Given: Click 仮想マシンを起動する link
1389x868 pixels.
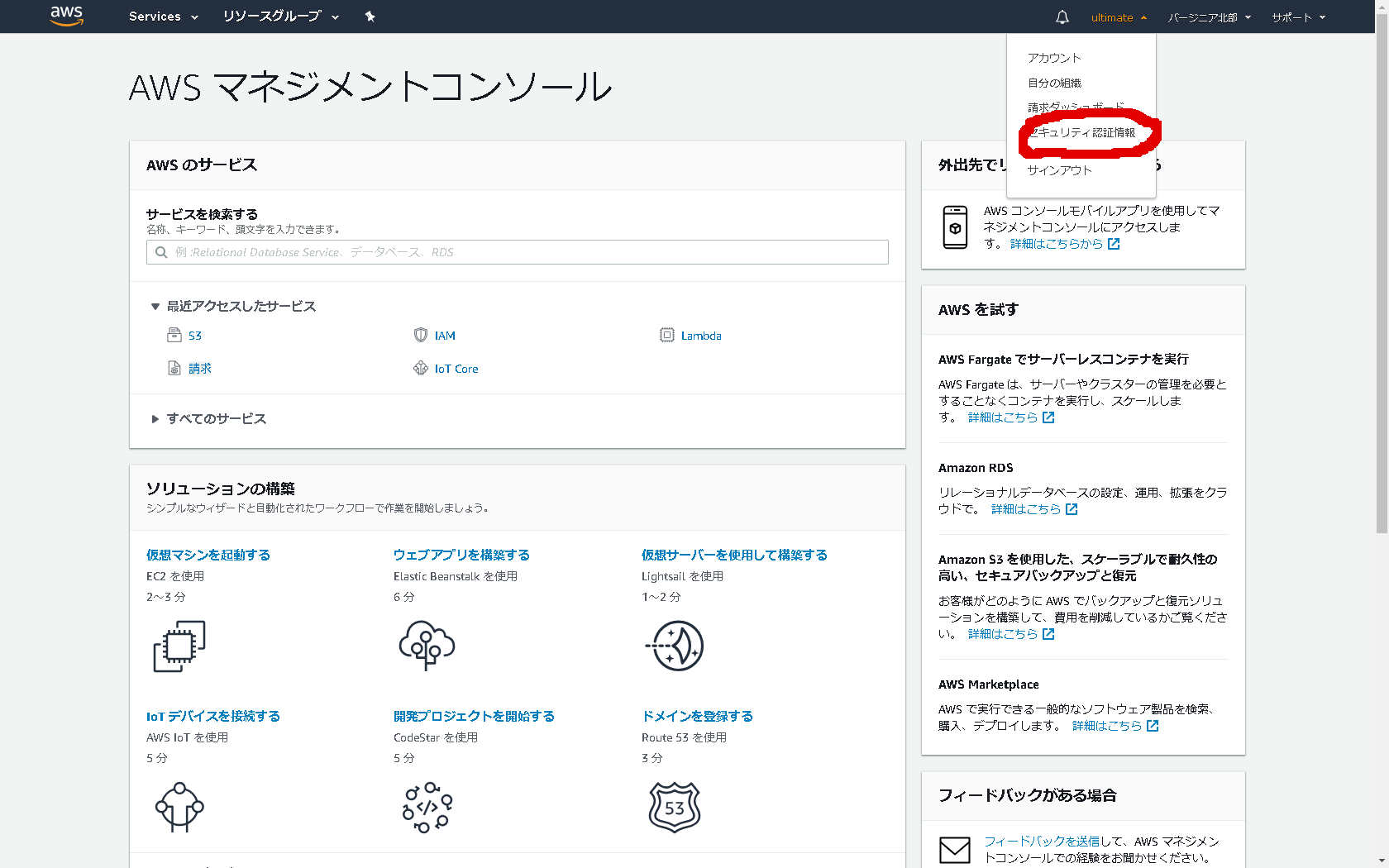Looking at the screenshot, I should (208, 555).
